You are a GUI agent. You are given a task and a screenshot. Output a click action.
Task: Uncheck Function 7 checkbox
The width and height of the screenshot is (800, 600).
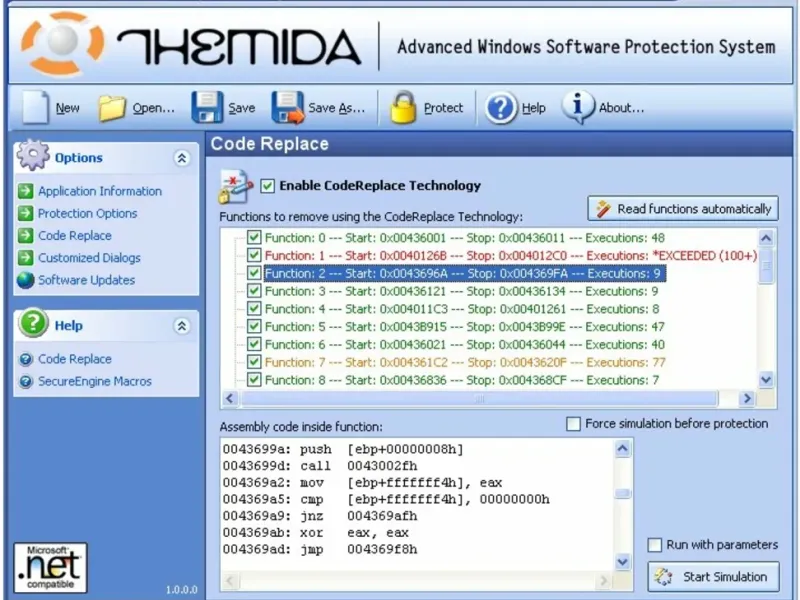pos(254,362)
